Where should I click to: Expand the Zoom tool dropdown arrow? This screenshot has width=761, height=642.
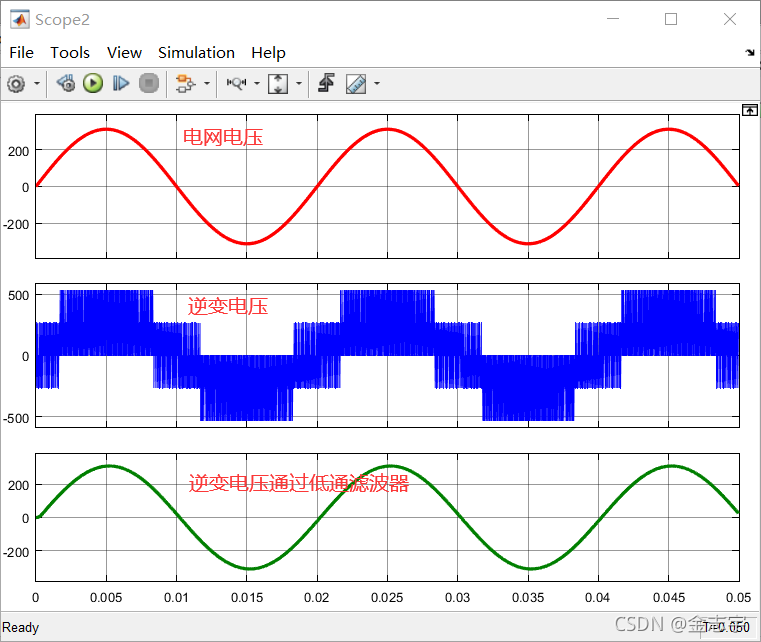(257, 83)
